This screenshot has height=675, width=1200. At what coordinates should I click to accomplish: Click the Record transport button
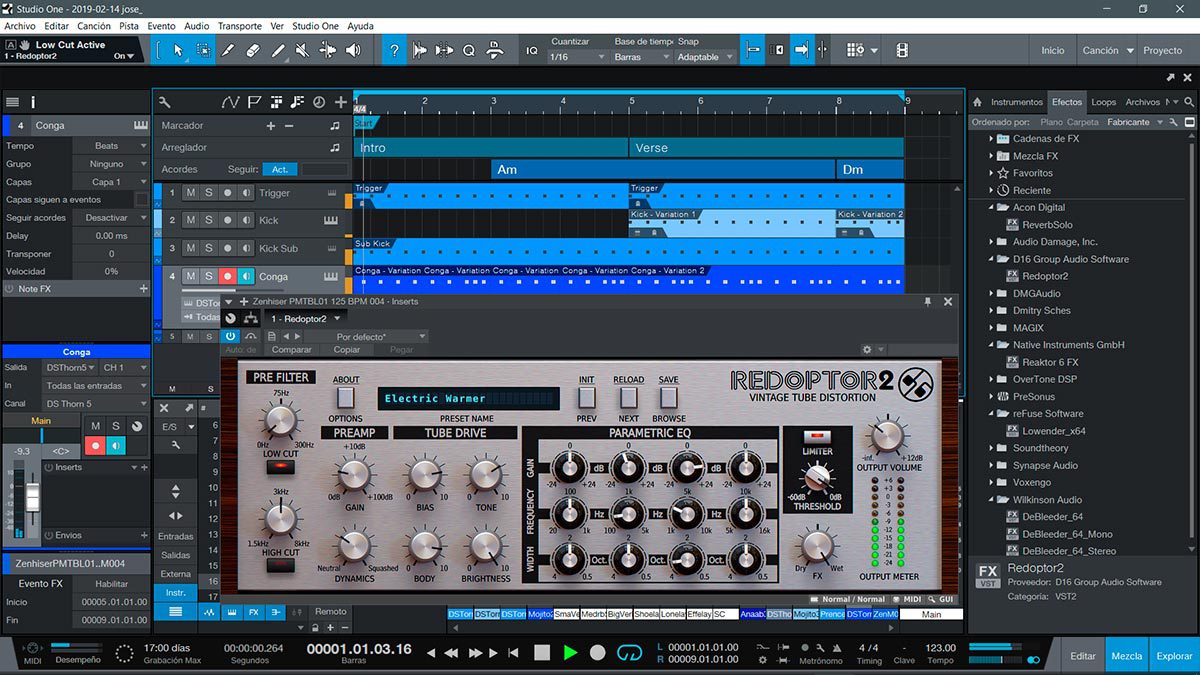click(598, 652)
